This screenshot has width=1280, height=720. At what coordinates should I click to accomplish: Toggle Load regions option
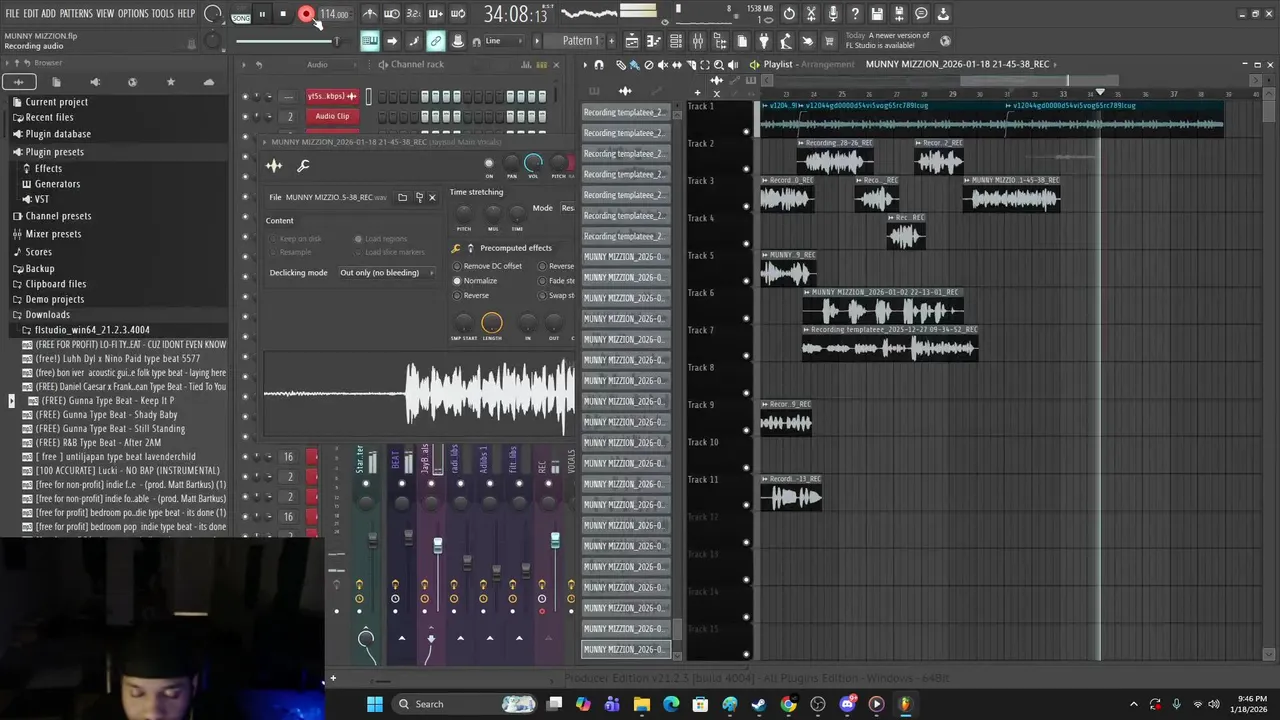pyautogui.click(x=380, y=239)
